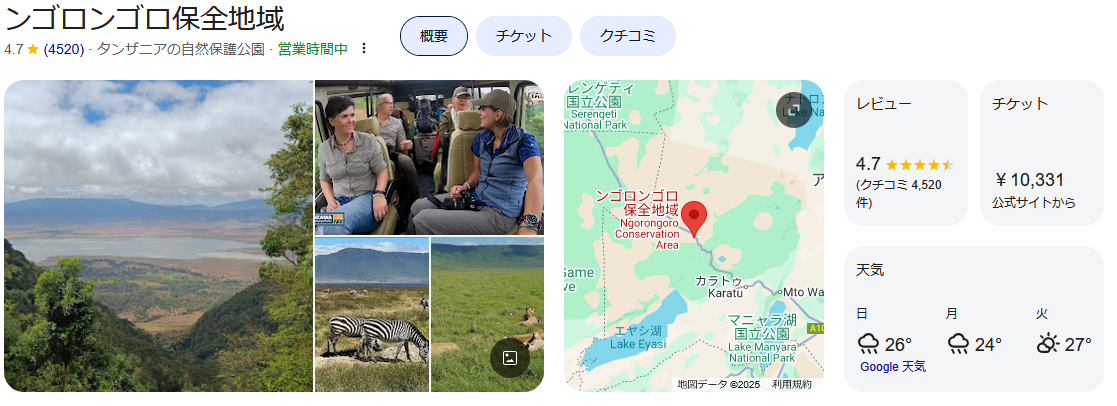Open the Google 天気 link
1117x406 pixels.
pyautogui.click(x=893, y=367)
